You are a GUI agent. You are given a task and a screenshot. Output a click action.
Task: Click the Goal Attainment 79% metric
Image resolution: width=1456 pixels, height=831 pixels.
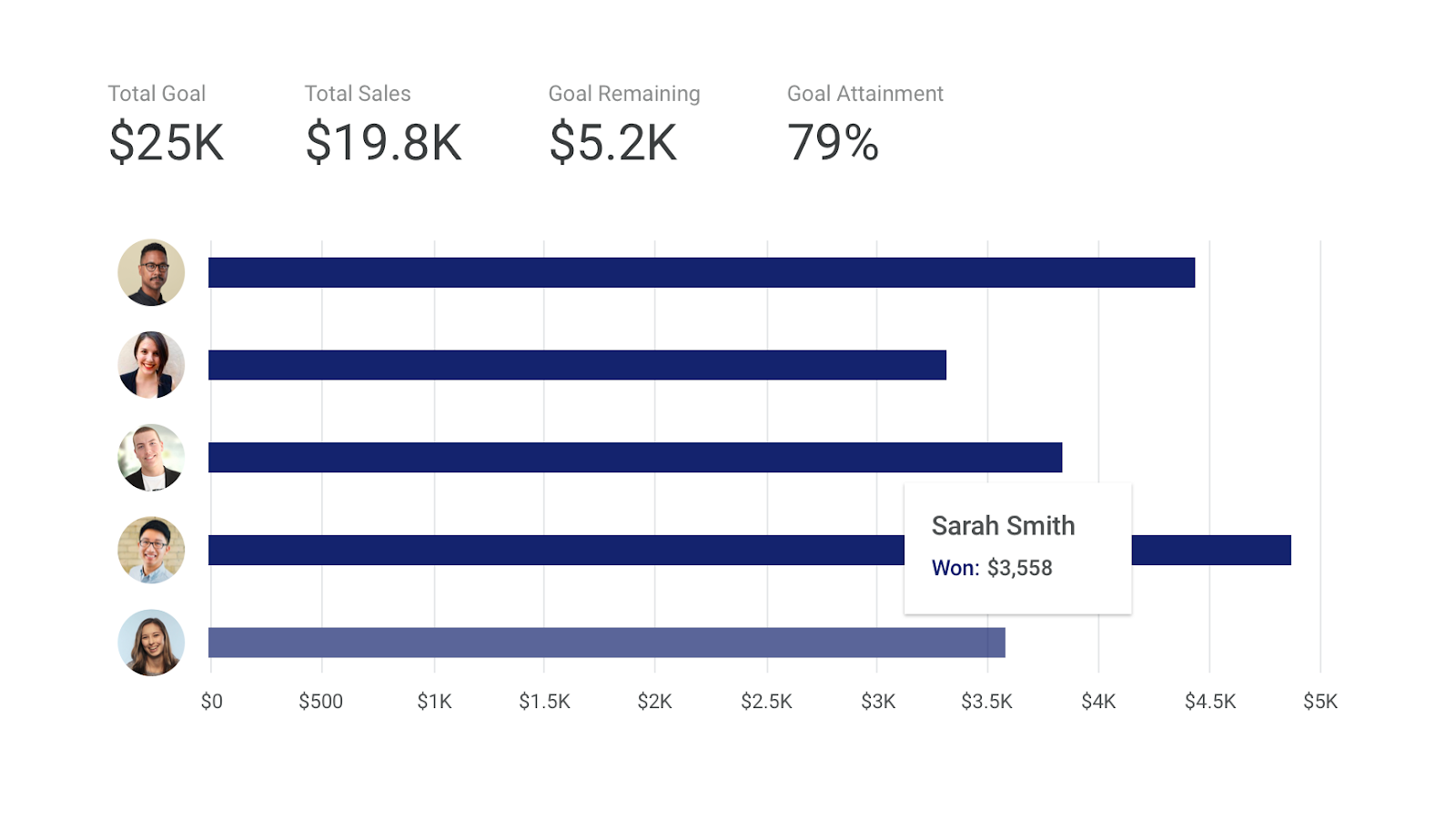coord(864,124)
